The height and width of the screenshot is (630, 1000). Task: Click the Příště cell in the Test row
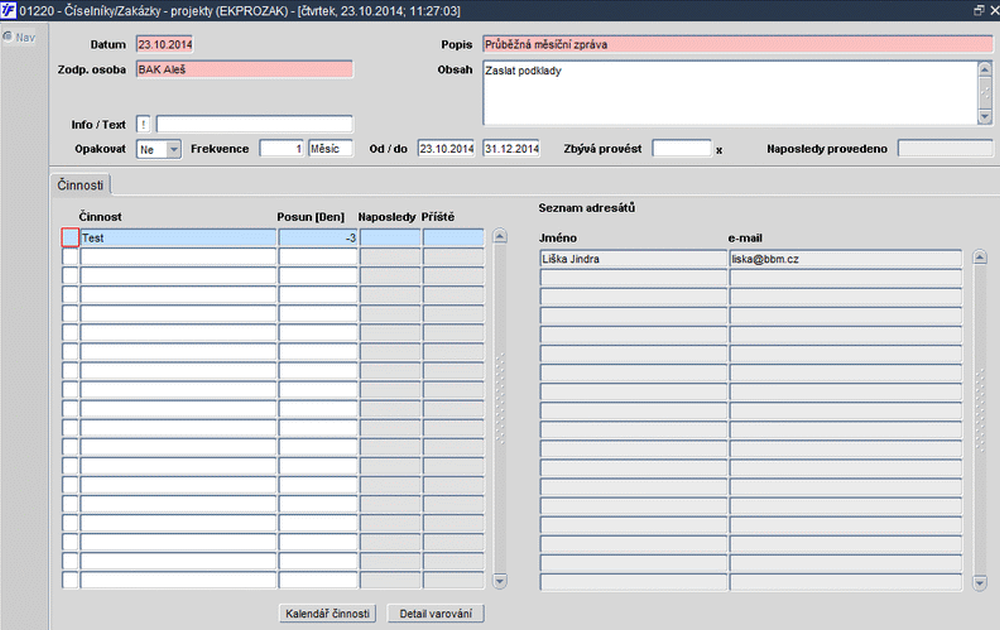pos(453,238)
